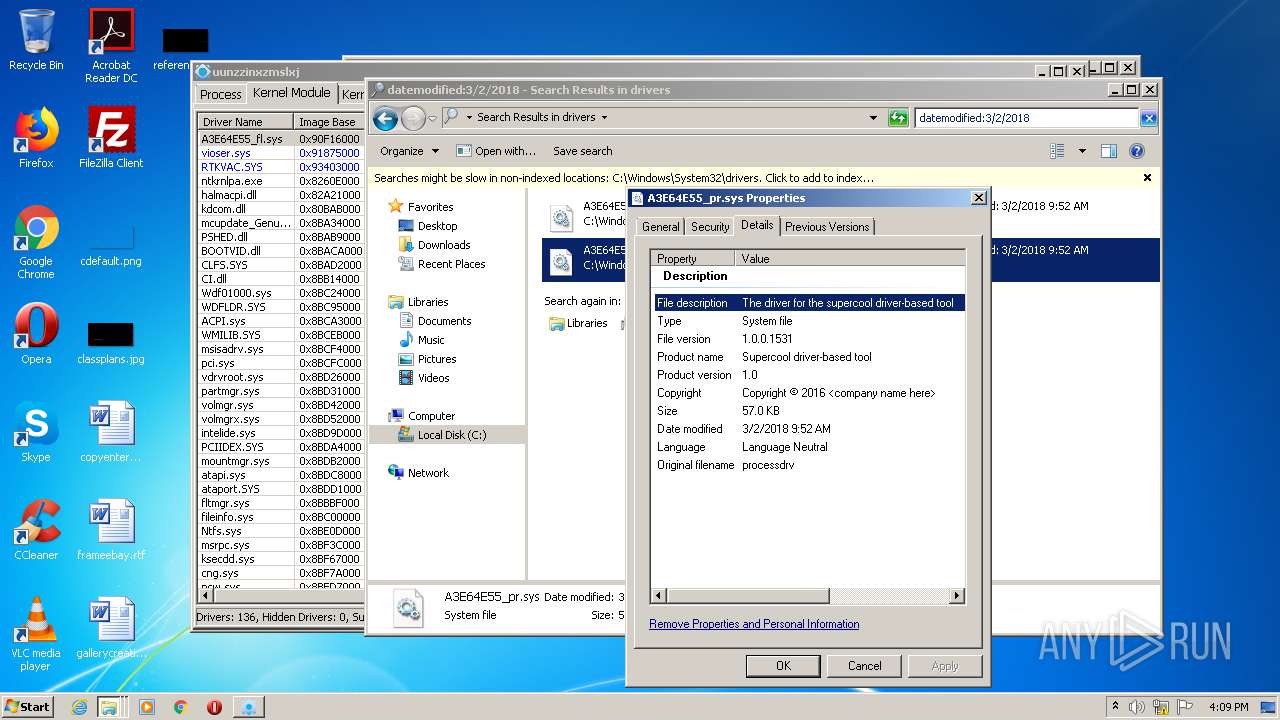1280x720 pixels.
Task: Launch CCleaner desktop shortcut
Action: pos(36,530)
